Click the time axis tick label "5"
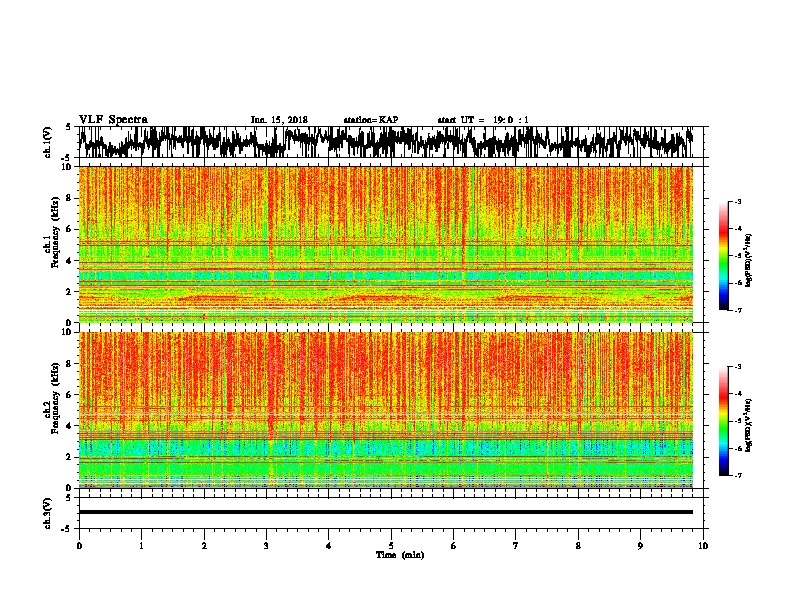Viewport: 792px width, 612px height. (391, 546)
